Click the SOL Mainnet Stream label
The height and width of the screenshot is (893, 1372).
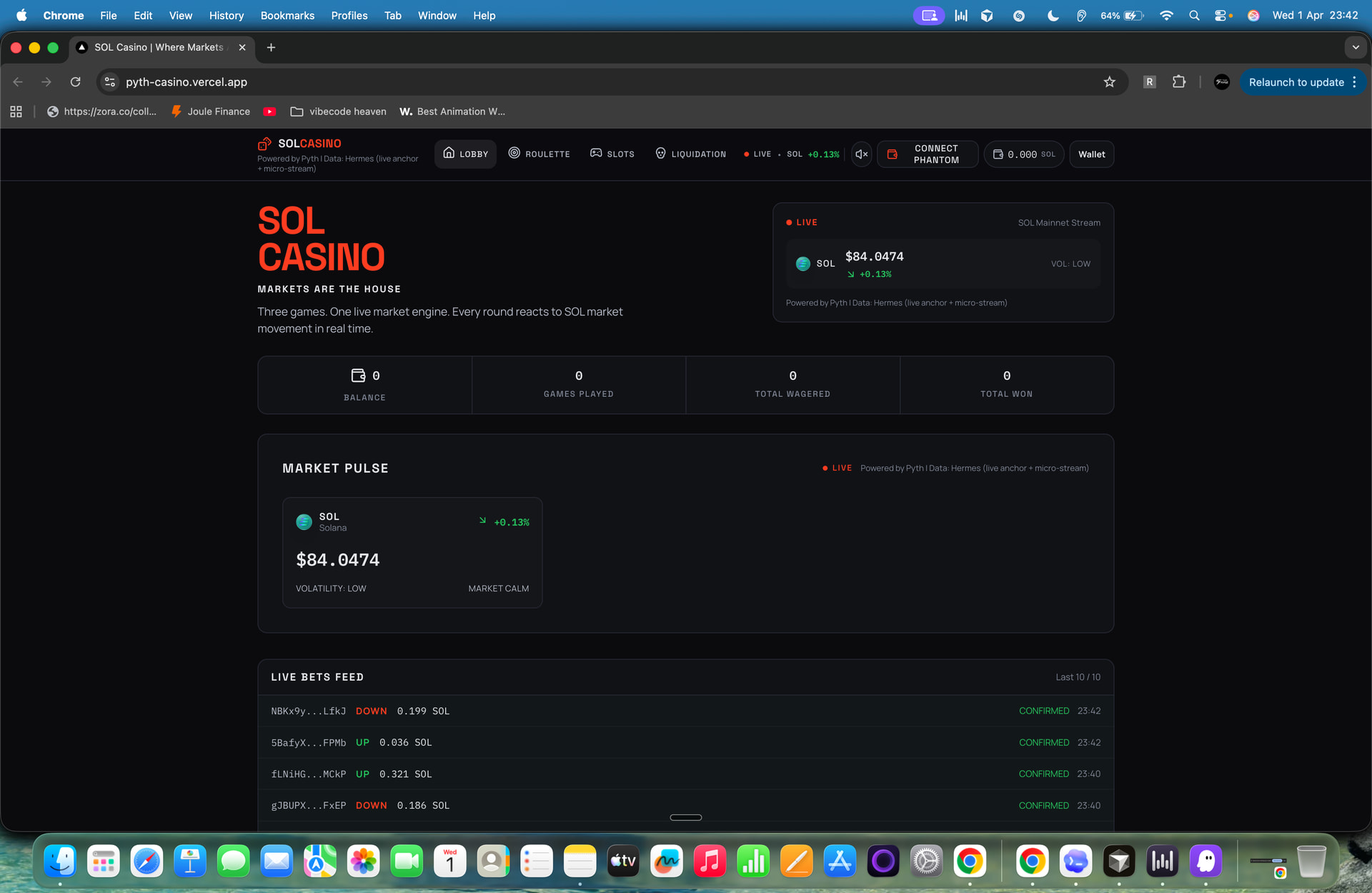click(1059, 223)
